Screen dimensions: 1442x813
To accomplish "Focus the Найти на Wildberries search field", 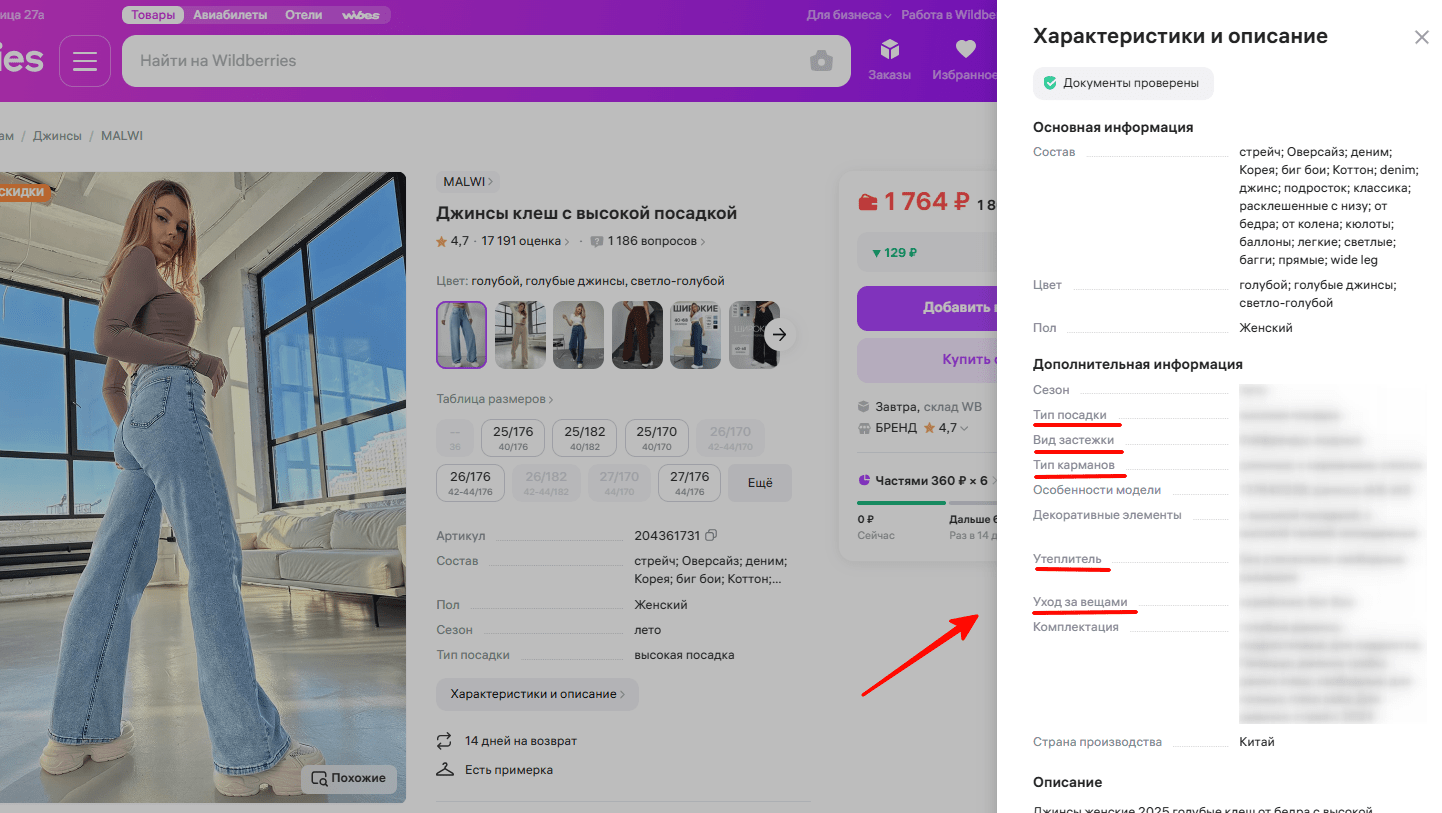I will tap(470, 61).
